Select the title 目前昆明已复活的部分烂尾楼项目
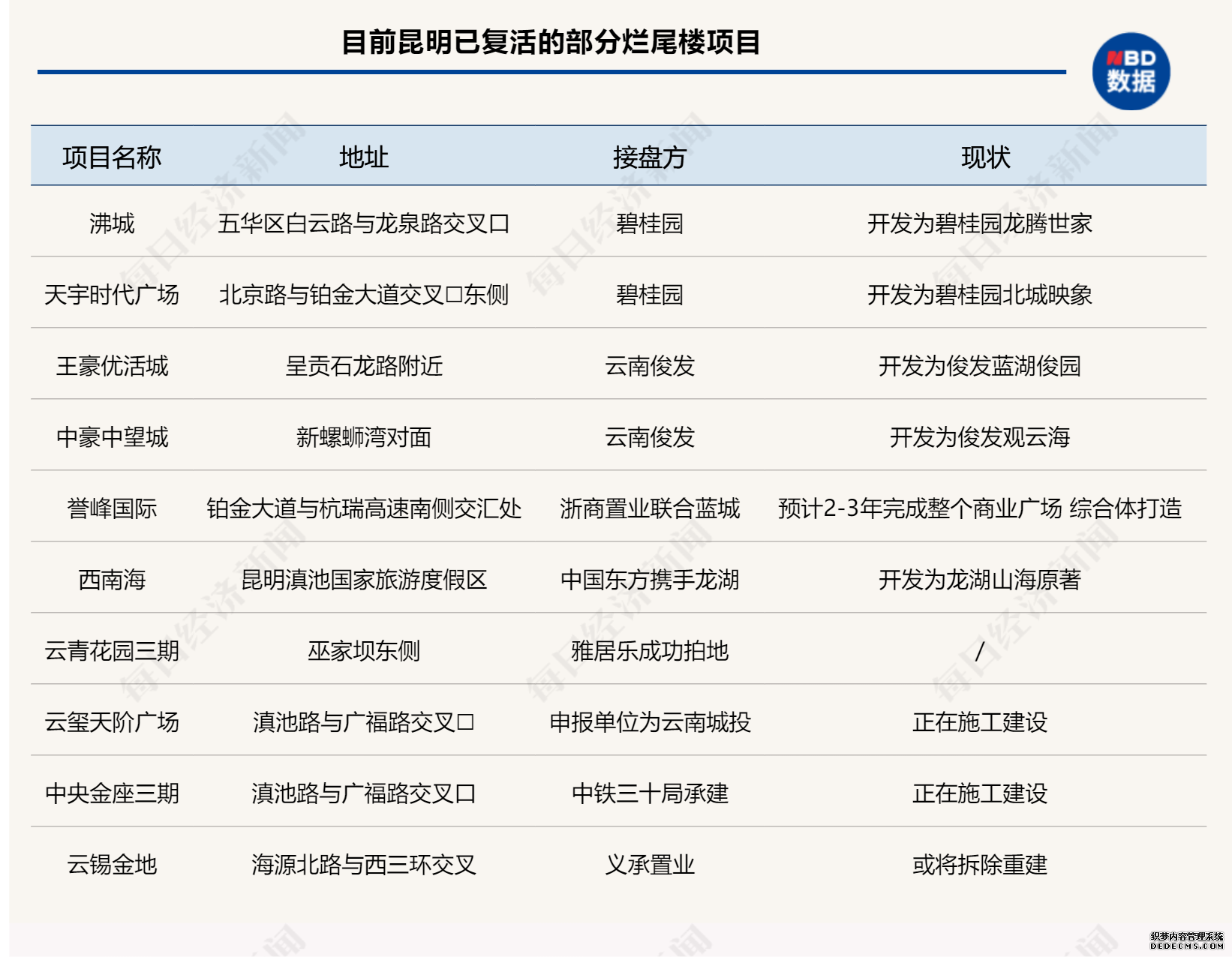1232x957 pixels. click(551, 42)
